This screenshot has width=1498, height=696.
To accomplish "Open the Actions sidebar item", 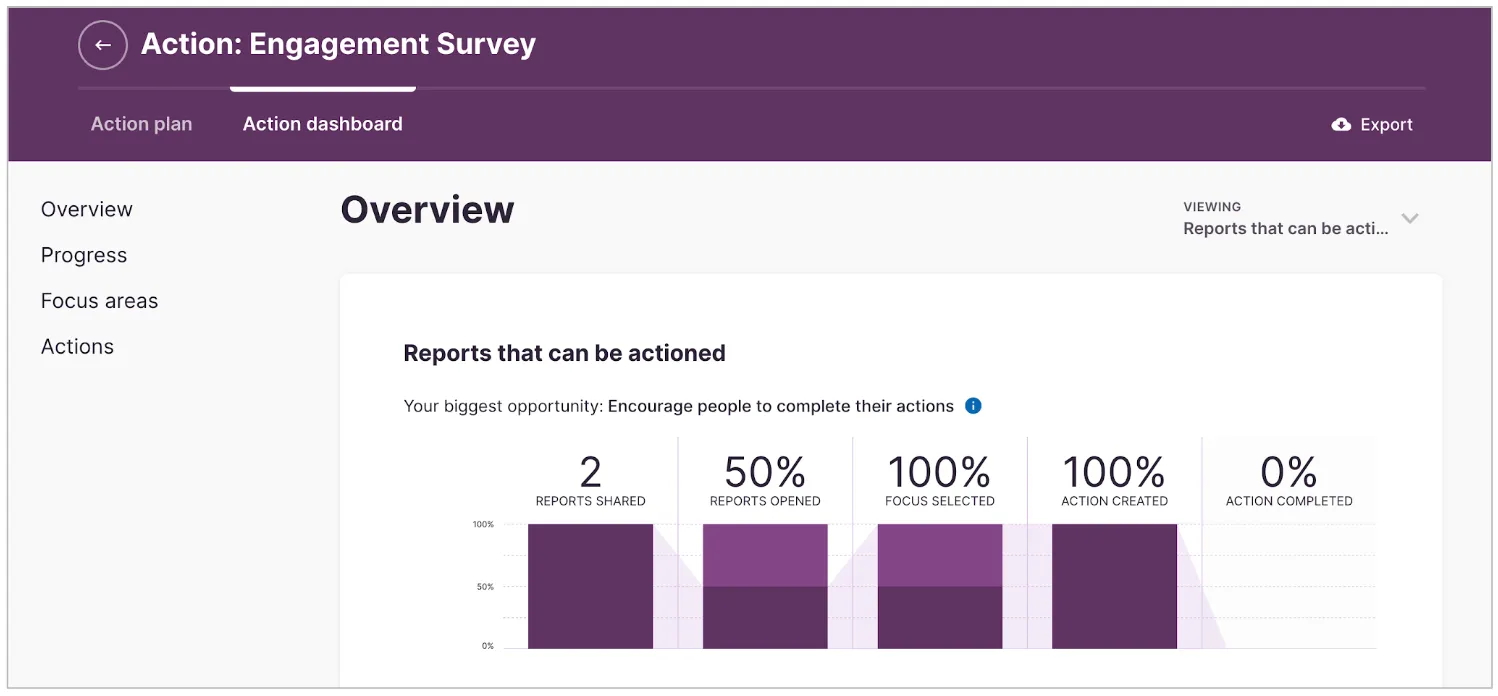I will pyautogui.click(x=77, y=347).
